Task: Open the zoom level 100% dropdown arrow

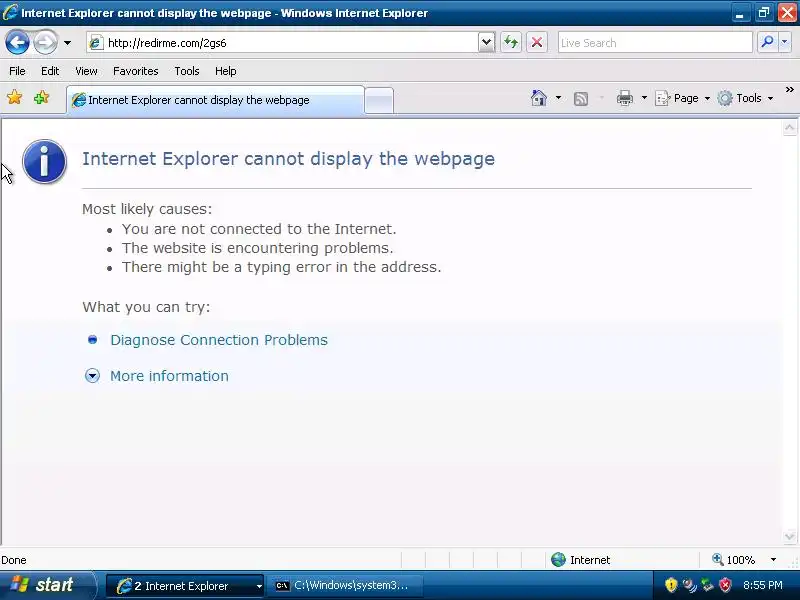Action: pyautogui.click(x=773, y=560)
